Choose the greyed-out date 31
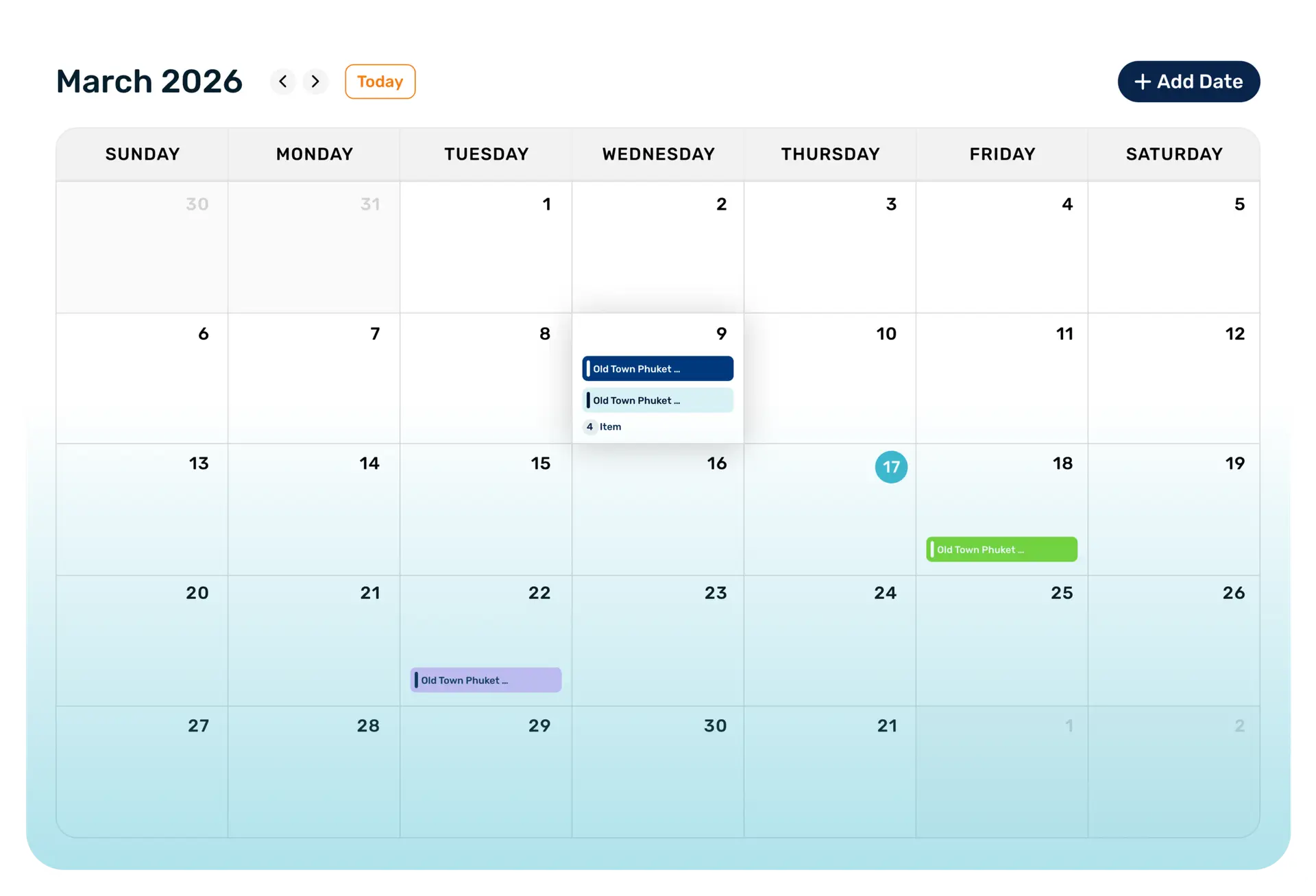The height and width of the screenshot is (896, 1316). click(370, 204)
